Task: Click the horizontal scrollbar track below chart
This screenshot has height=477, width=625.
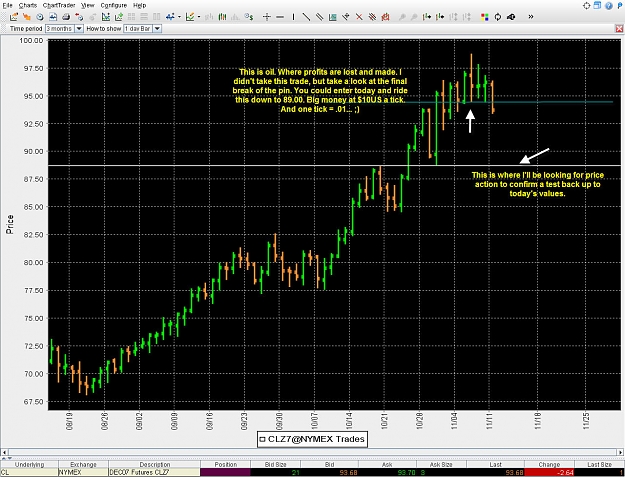Action: tap(312, 452)
